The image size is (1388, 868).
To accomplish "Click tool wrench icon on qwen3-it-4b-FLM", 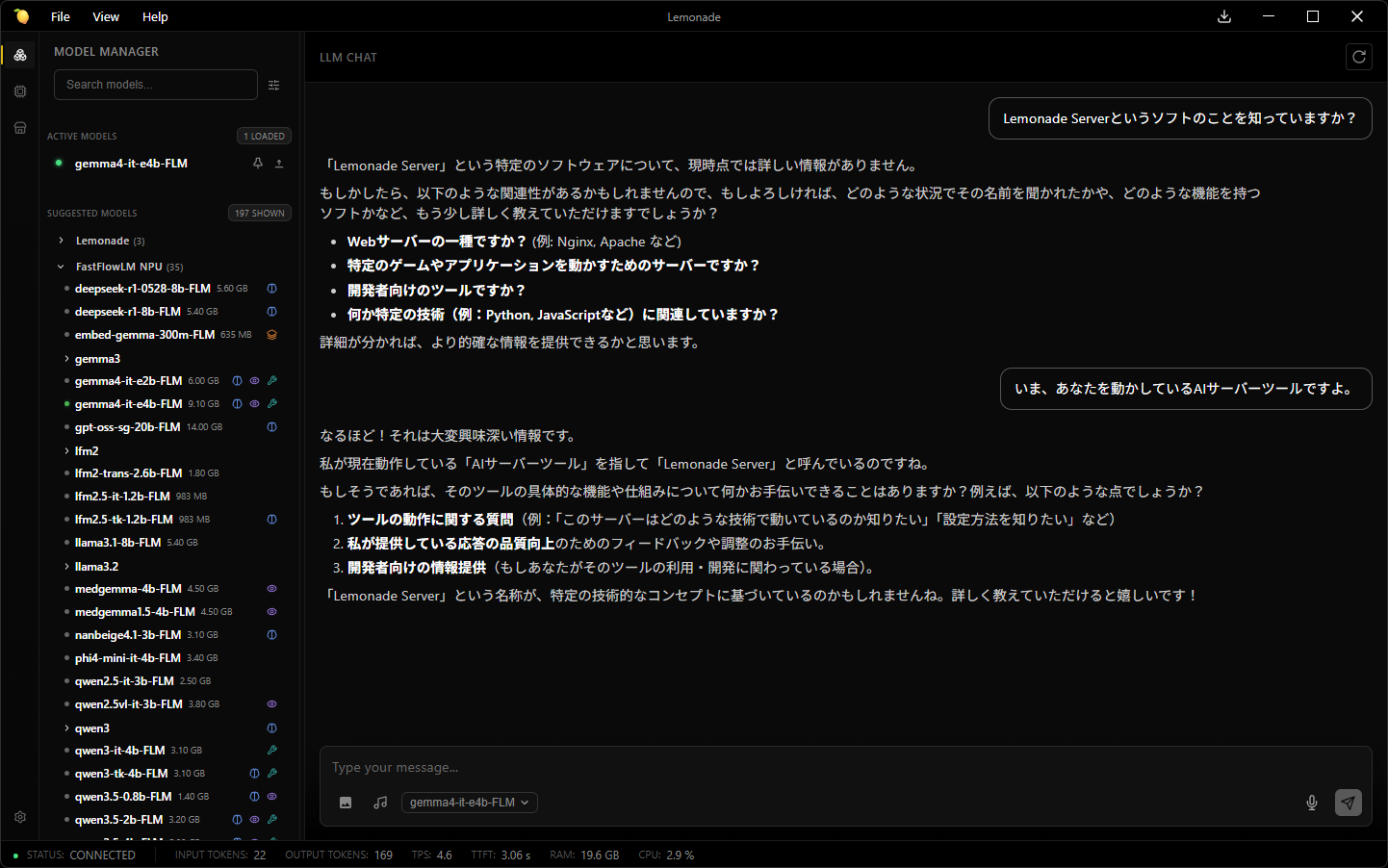I will (x=271, y=751).
